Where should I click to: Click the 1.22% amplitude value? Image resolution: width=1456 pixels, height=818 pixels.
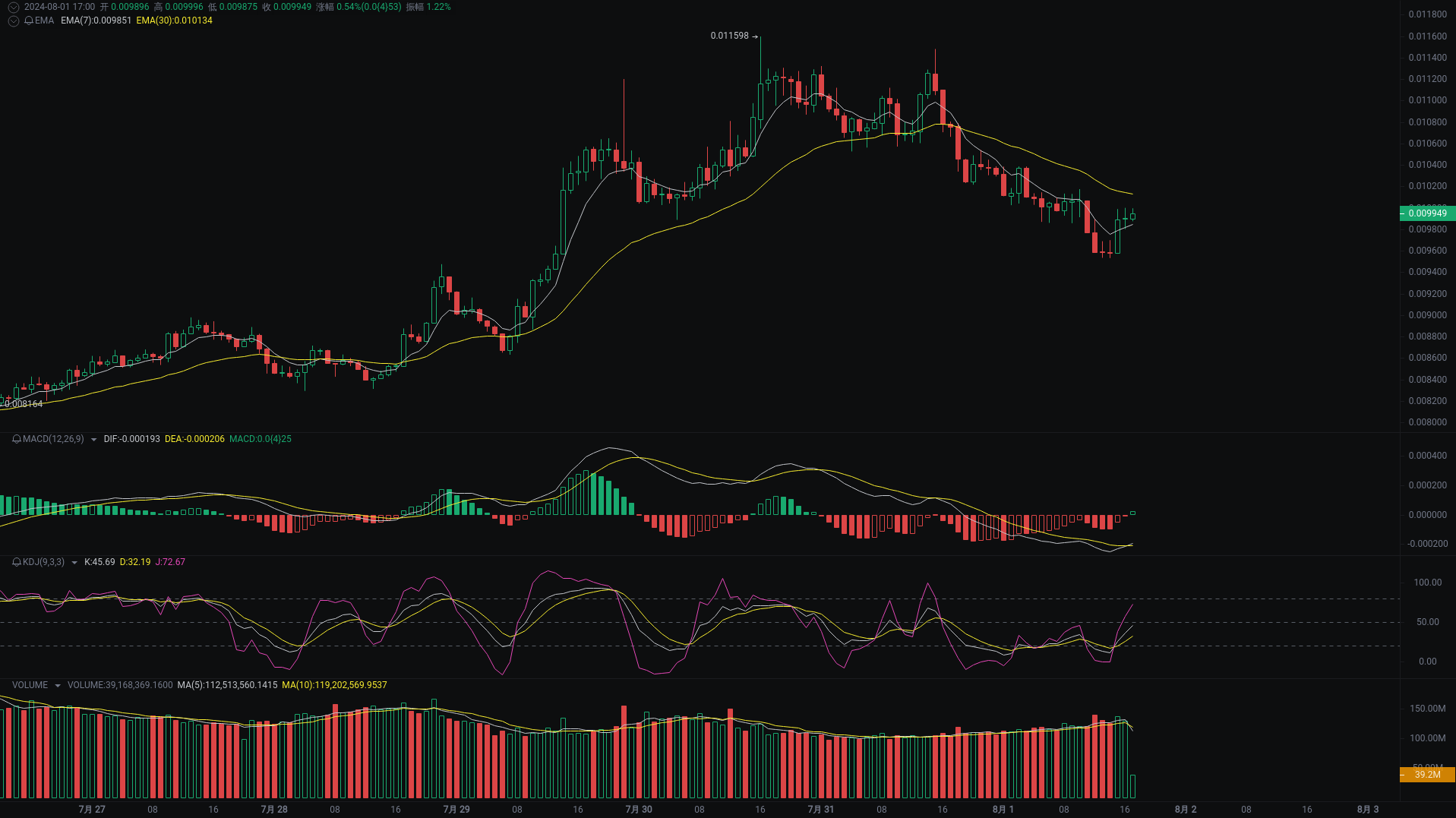coord(438,7)
